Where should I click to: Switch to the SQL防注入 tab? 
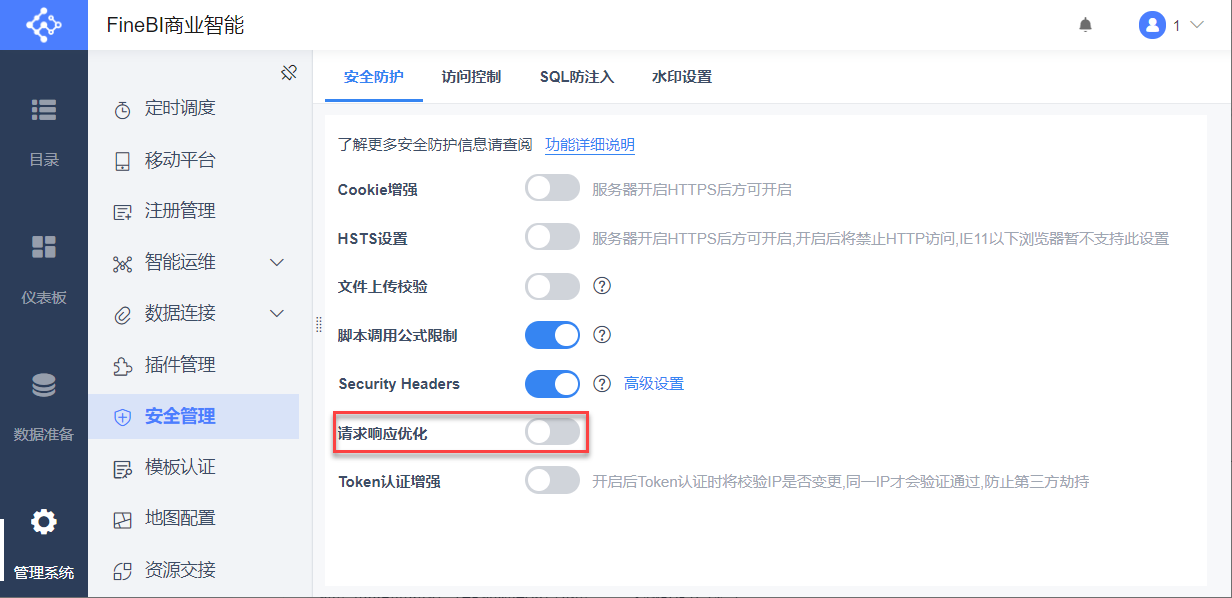(577, 77)
